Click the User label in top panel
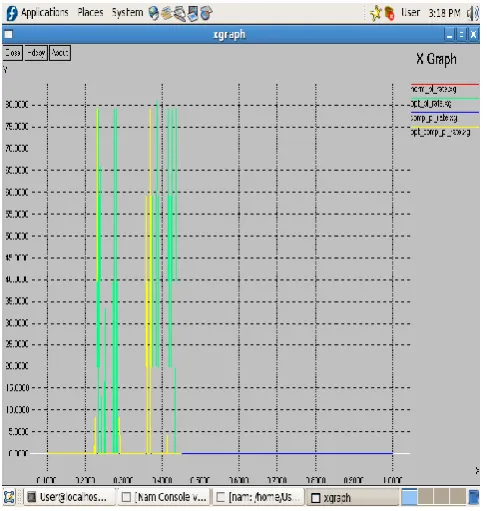This screenshot has width=487, height=511. click(x=410, y=13)
